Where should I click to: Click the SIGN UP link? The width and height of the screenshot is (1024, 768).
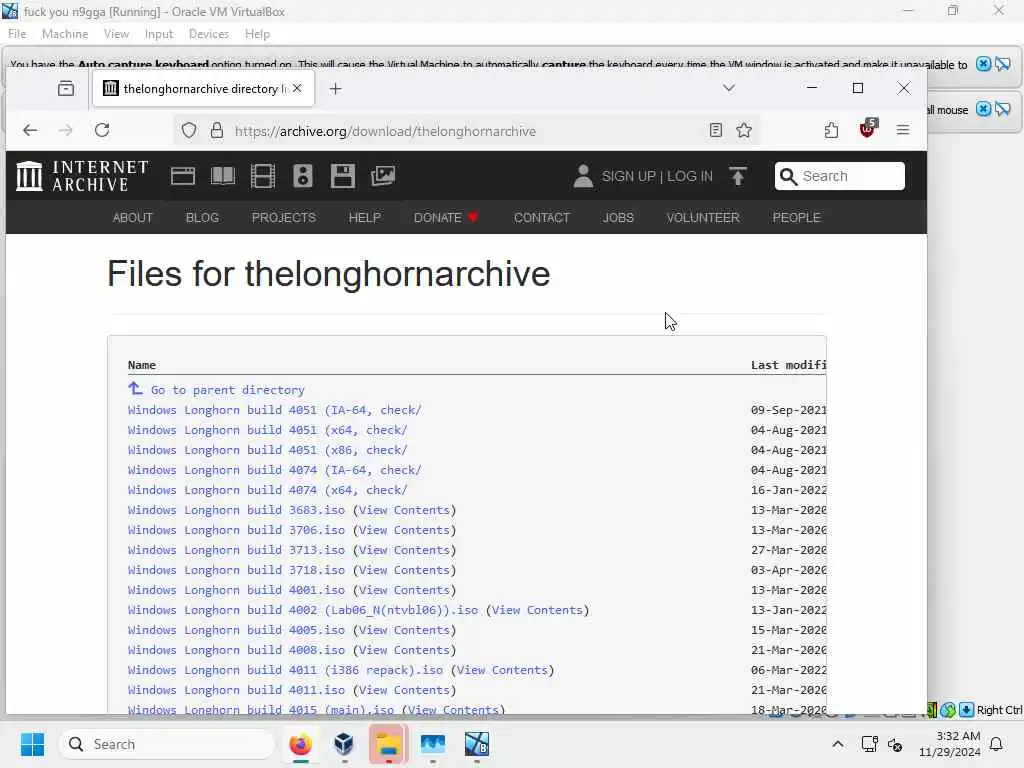click(628, 176)
